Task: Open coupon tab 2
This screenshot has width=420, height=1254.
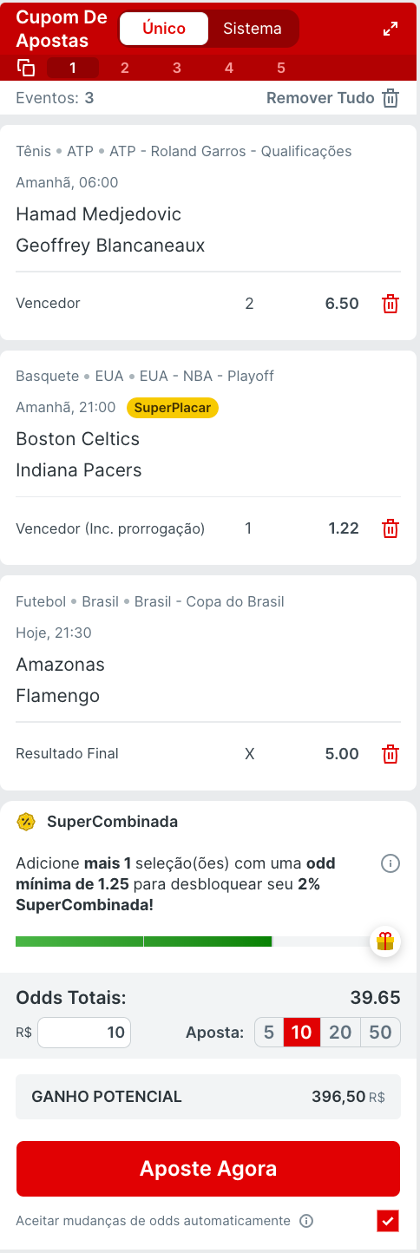Action: [125, 68]
